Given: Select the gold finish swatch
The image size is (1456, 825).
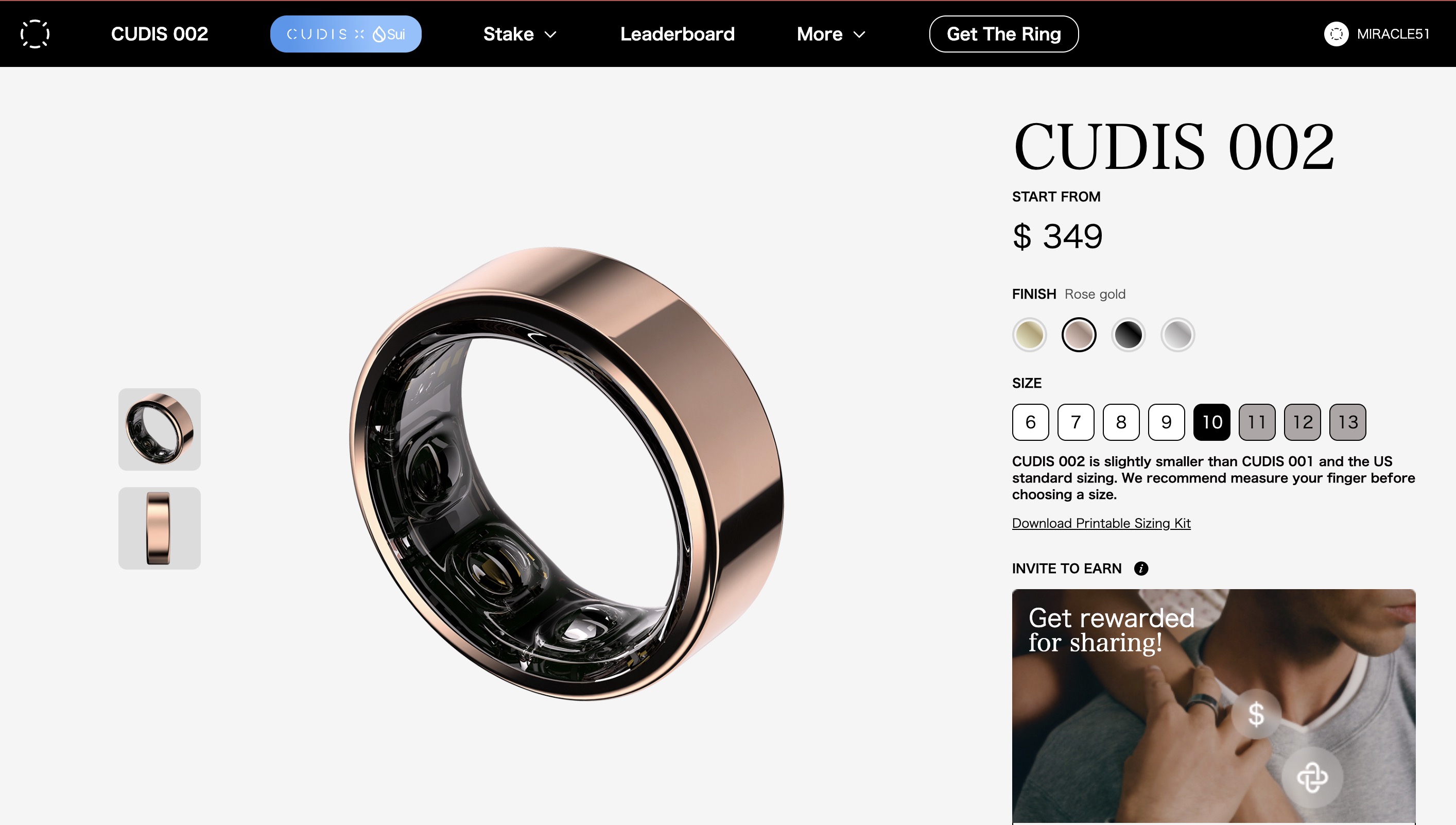Looking at the screenshot, I should tap(1029, 334).
